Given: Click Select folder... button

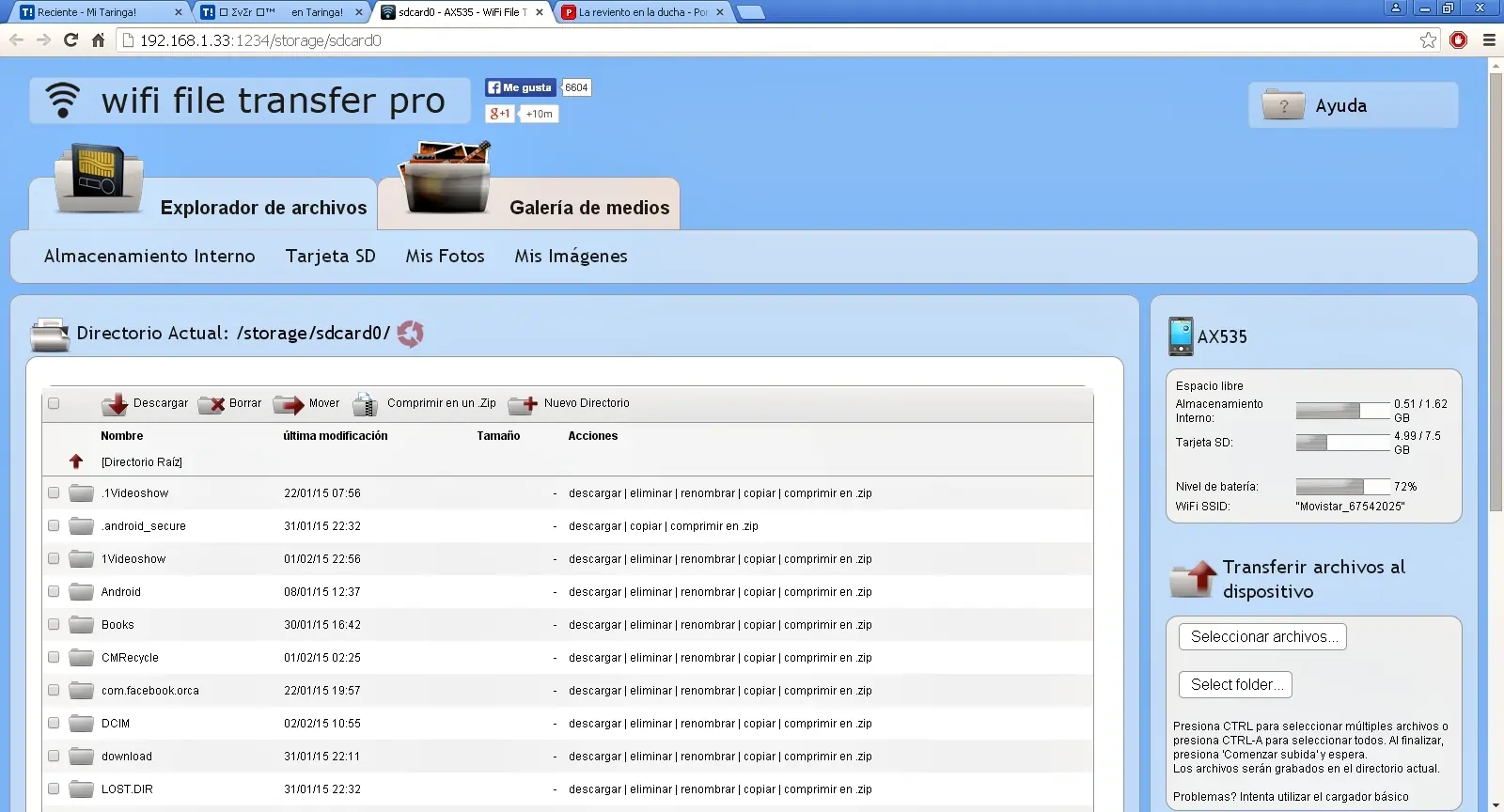Looking at the screenshot, I should (1235, 684).
